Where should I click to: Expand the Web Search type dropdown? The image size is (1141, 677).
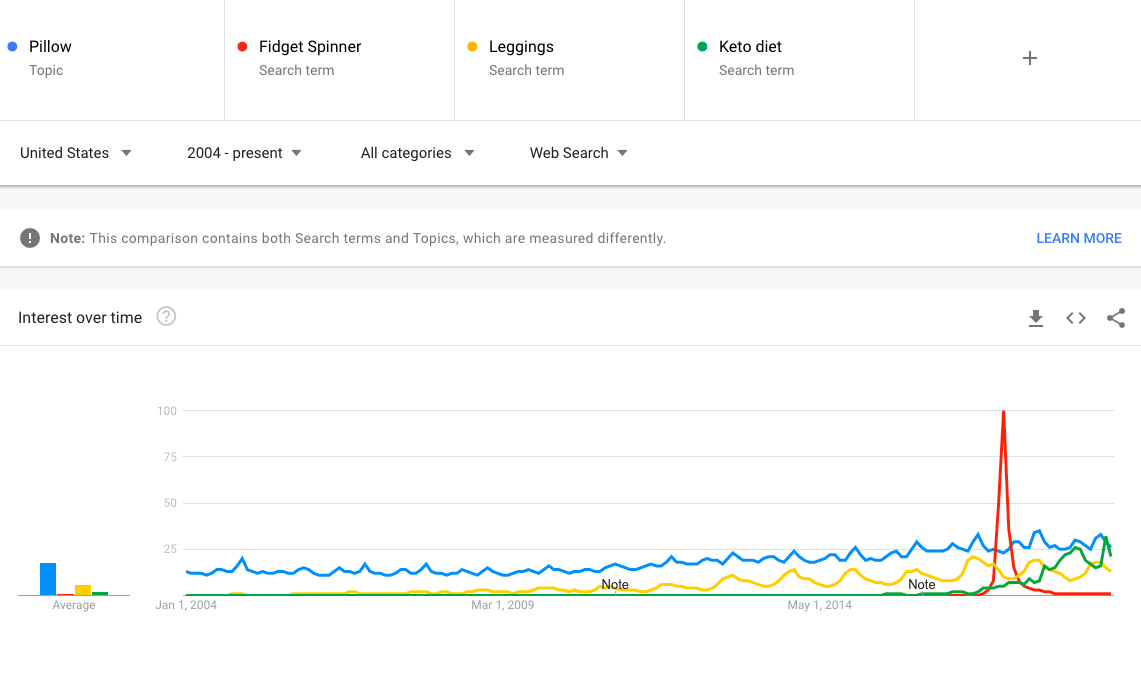[579, 153]
